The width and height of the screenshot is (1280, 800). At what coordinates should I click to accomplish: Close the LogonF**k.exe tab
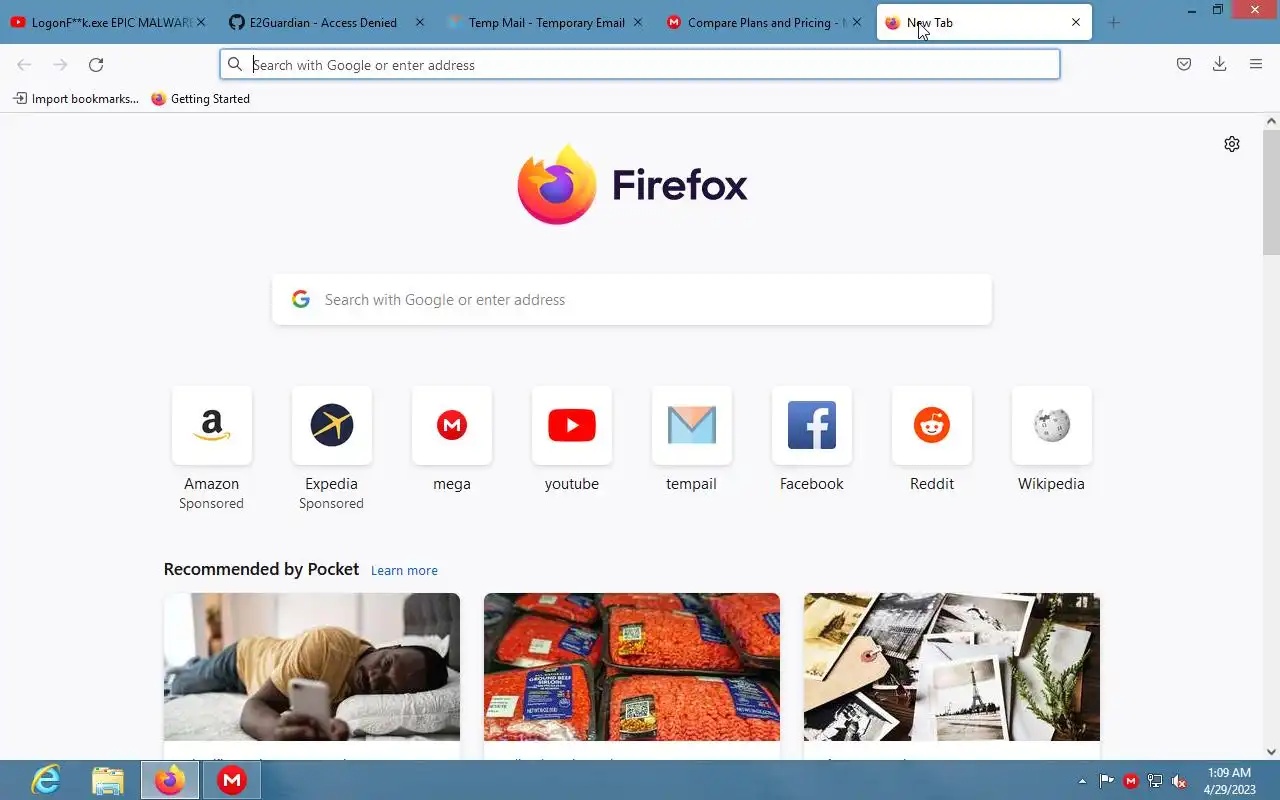click(x=201, y=22)
